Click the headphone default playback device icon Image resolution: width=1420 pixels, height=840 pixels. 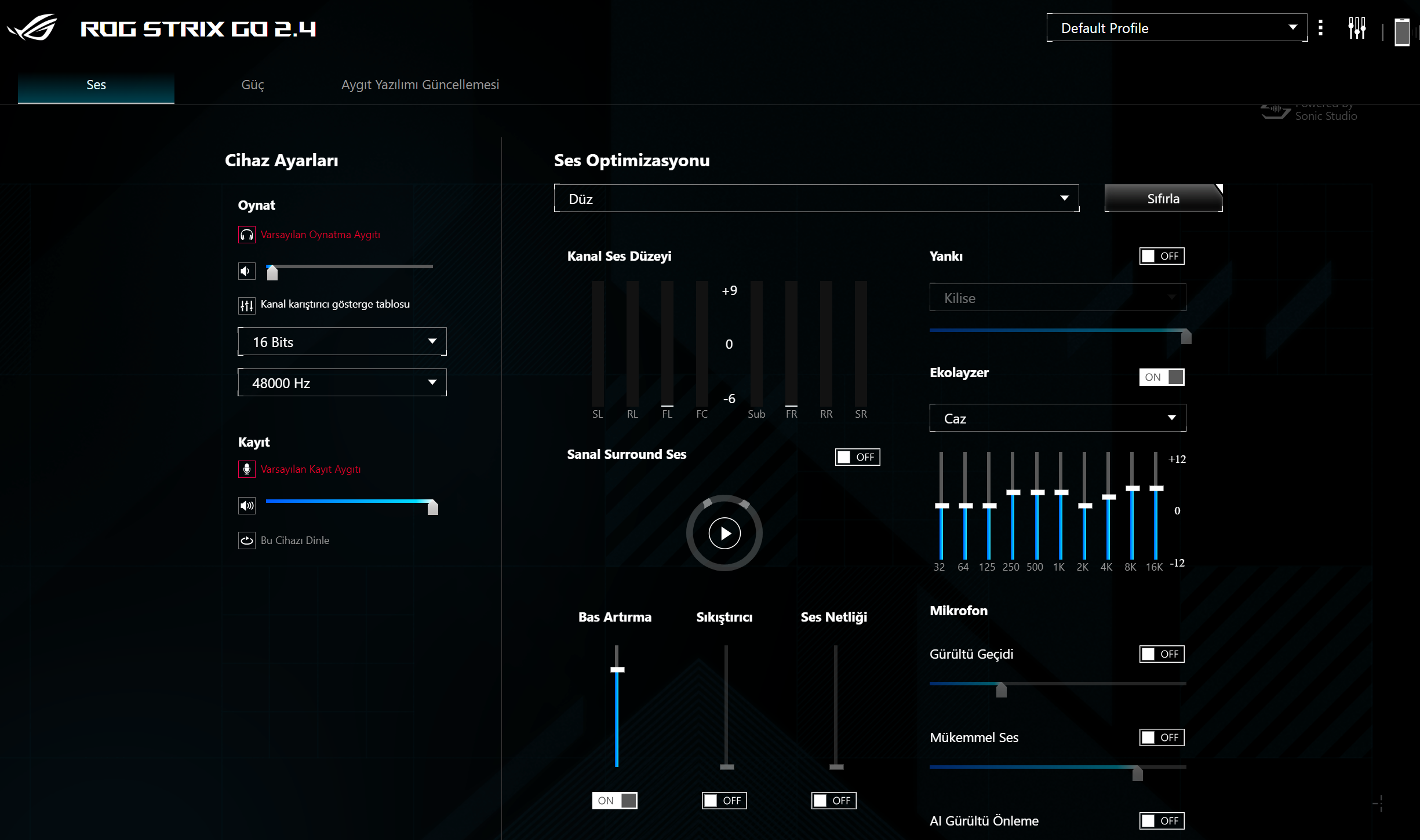click(247, 235)
